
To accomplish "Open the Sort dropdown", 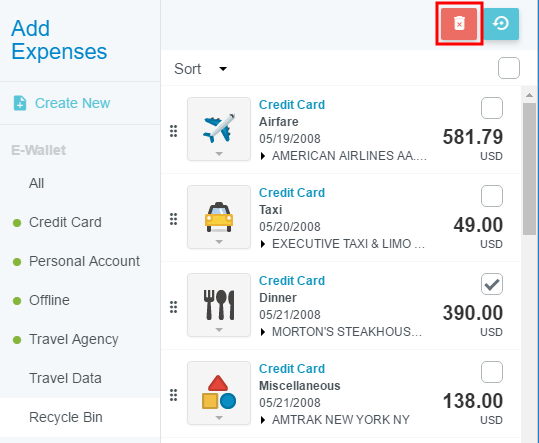I will coord(200,69).
